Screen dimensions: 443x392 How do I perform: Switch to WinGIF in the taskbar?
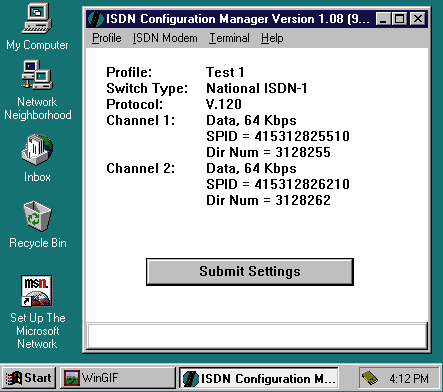[118, 378]
